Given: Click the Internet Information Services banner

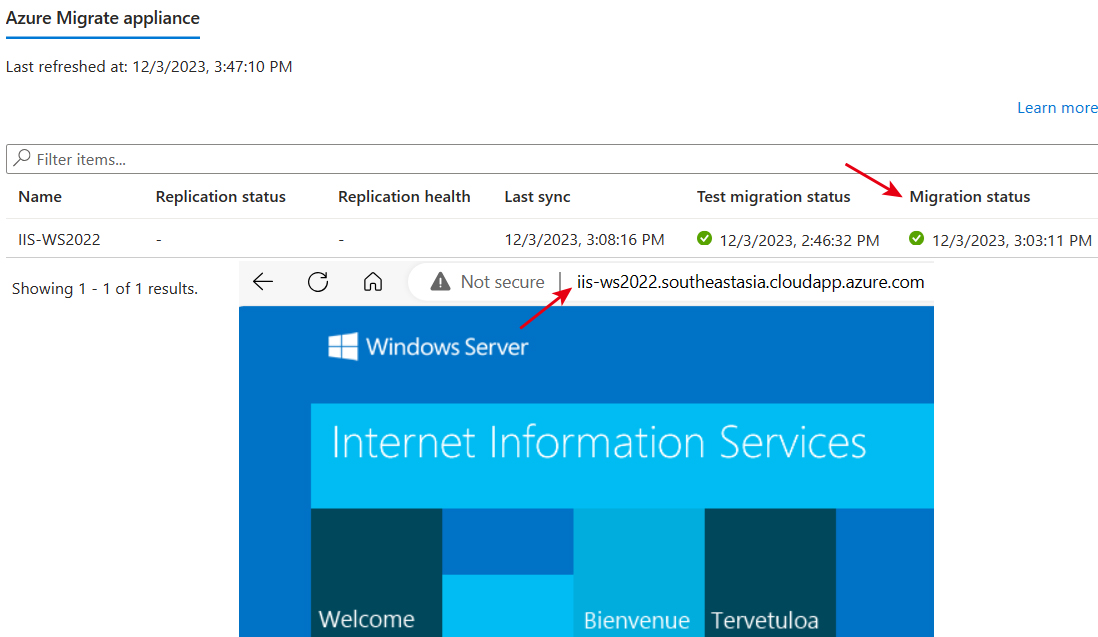Looking at the screenshot, I should (622, 455).
